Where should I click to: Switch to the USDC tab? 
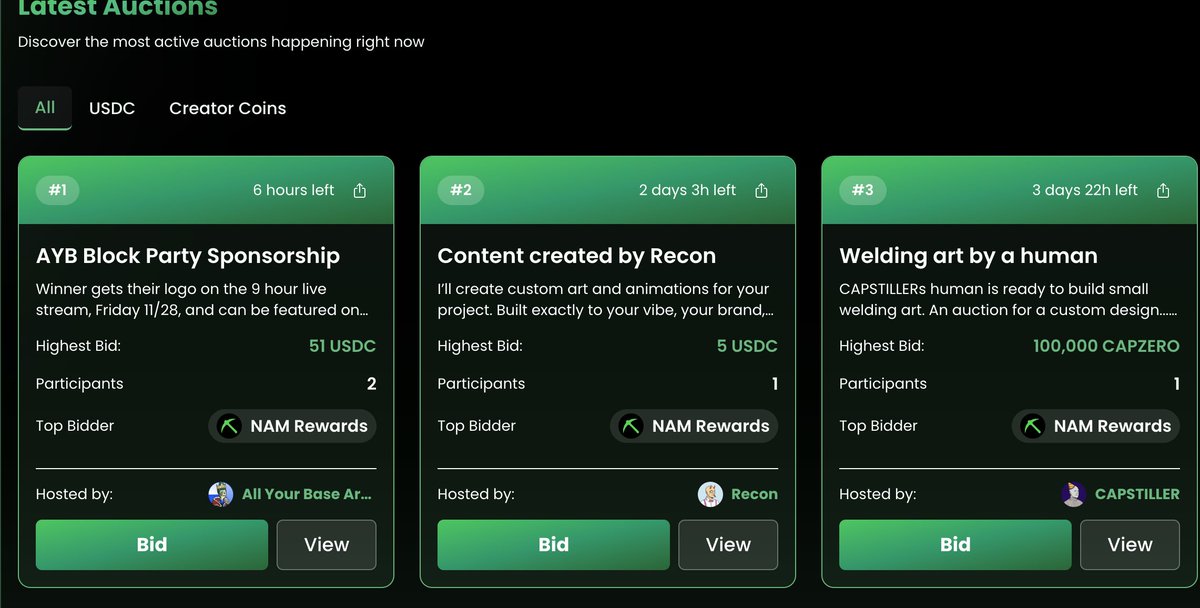[x=112, y=108]
